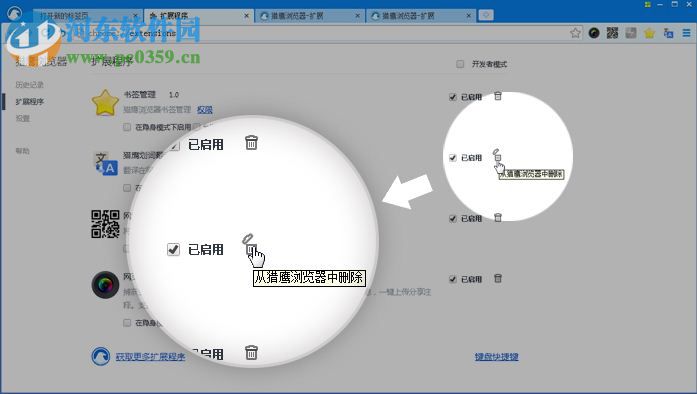Uncheck 已启用 for the camera screenshot extension
697x394 pixels.
[453, 279]
